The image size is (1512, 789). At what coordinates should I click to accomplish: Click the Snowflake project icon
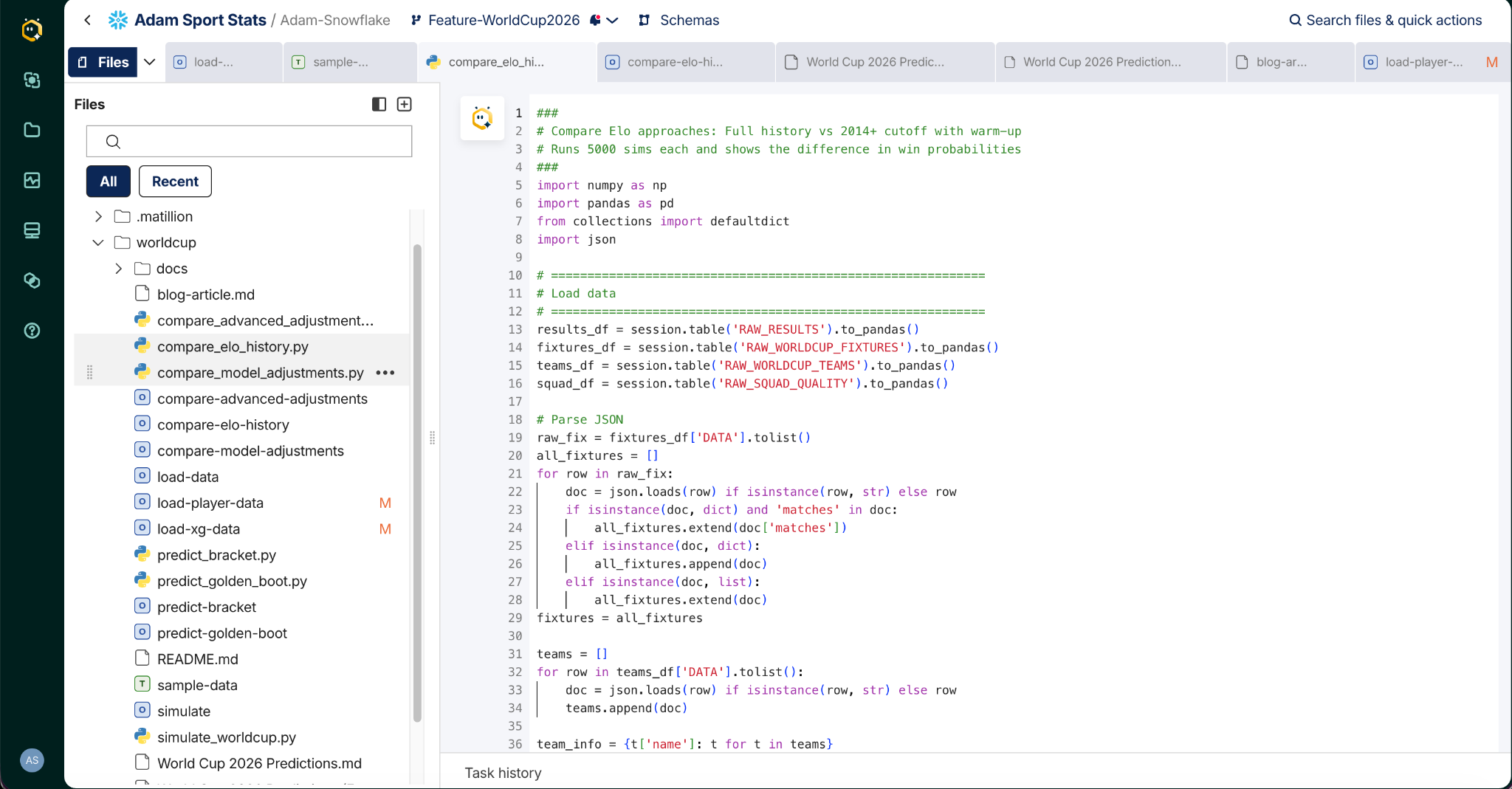click(x=118, y=20)
